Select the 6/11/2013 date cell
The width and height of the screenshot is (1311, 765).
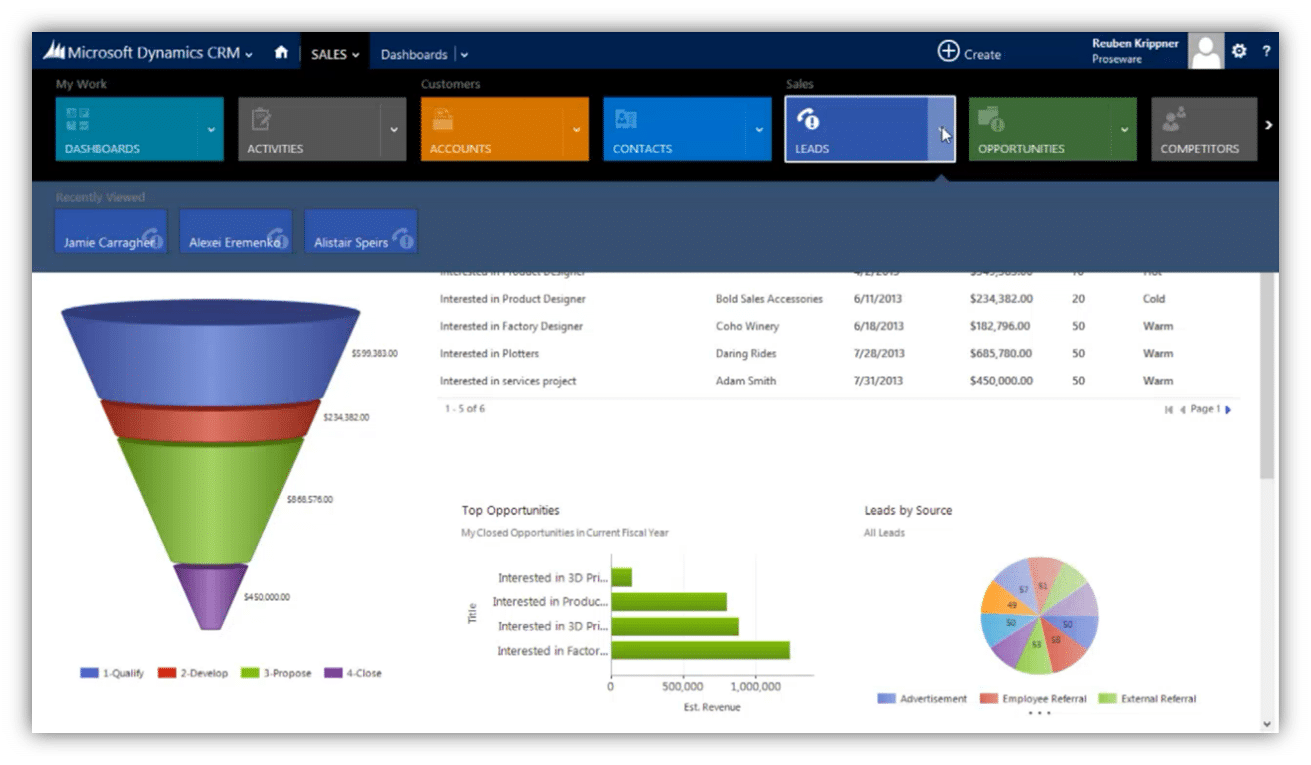(x=878, y=299)
